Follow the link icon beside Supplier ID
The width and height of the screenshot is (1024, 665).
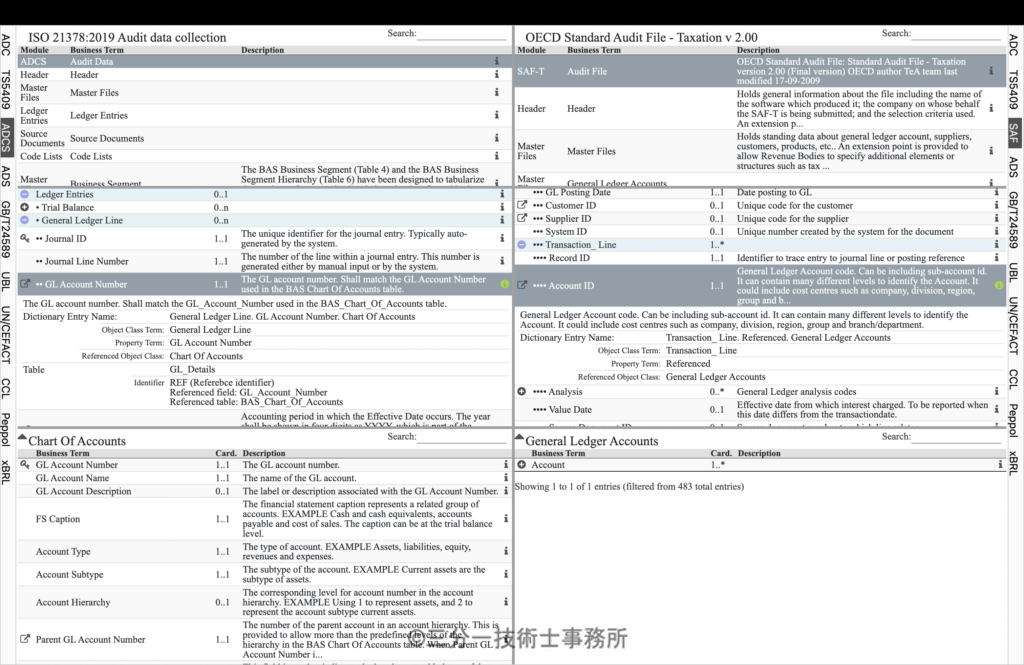(522, 218)
